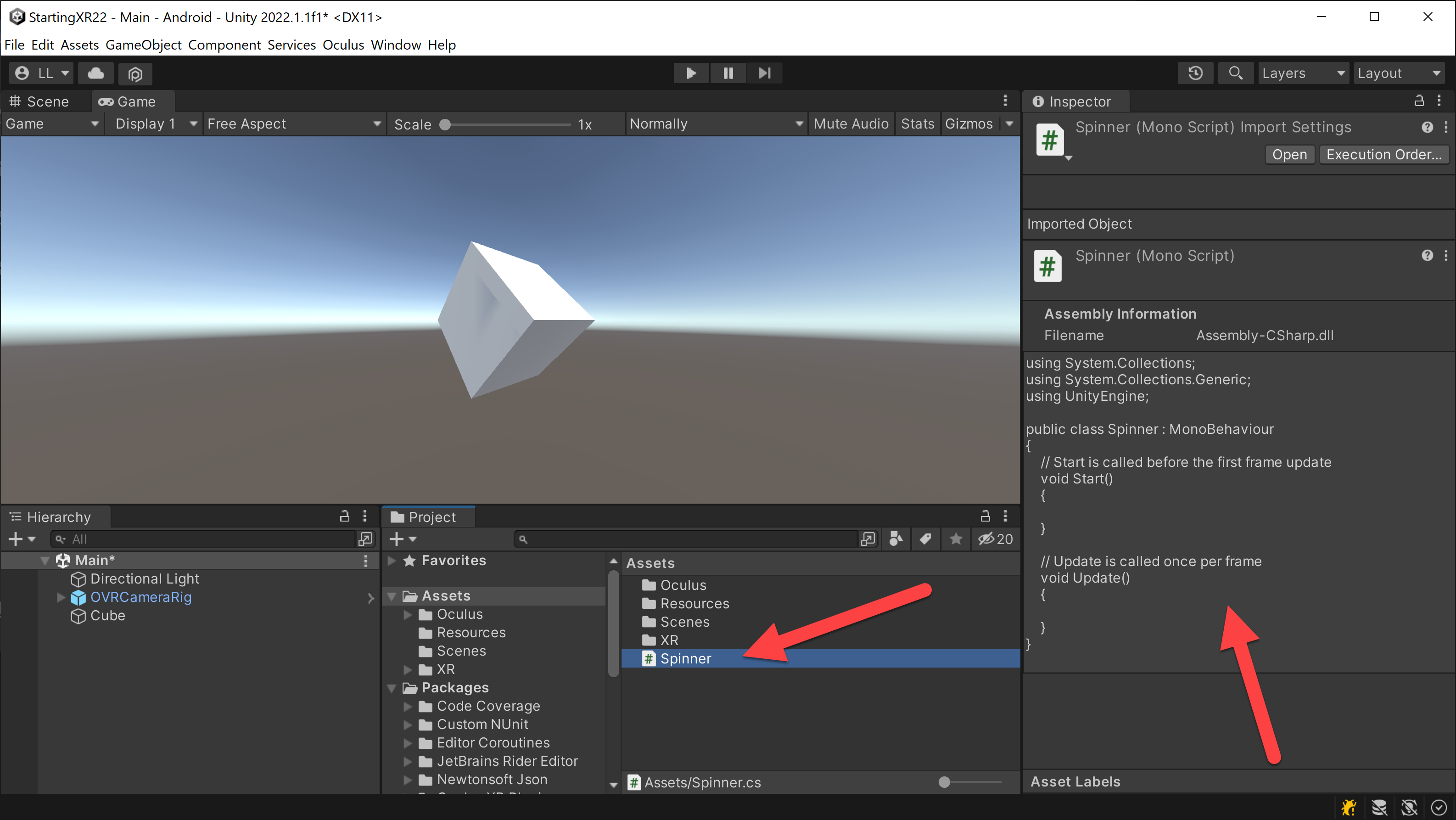Screen dimensions: 1456x820
Task: Expand the OVRCameraRig hierarchy item
Action: coord(61,597)
